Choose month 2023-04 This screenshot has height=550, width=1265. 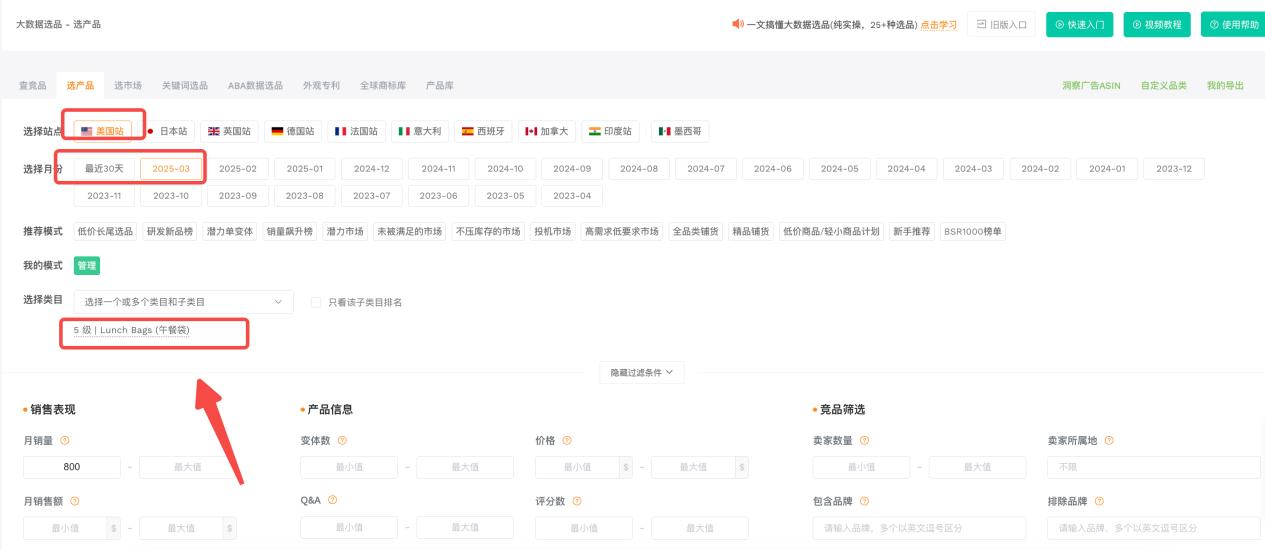coord(571,196)
